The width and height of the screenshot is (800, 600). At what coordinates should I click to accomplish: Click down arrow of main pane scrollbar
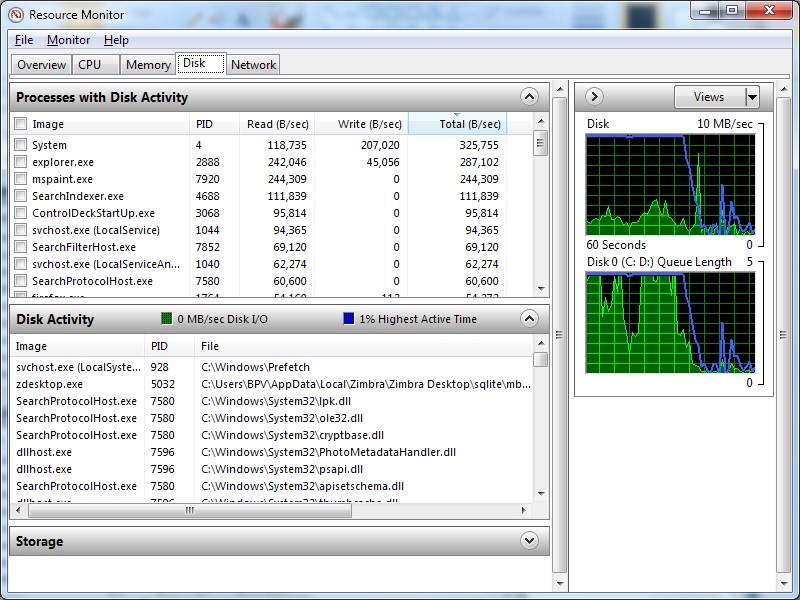pyautogui.click(x=560, y=583)
